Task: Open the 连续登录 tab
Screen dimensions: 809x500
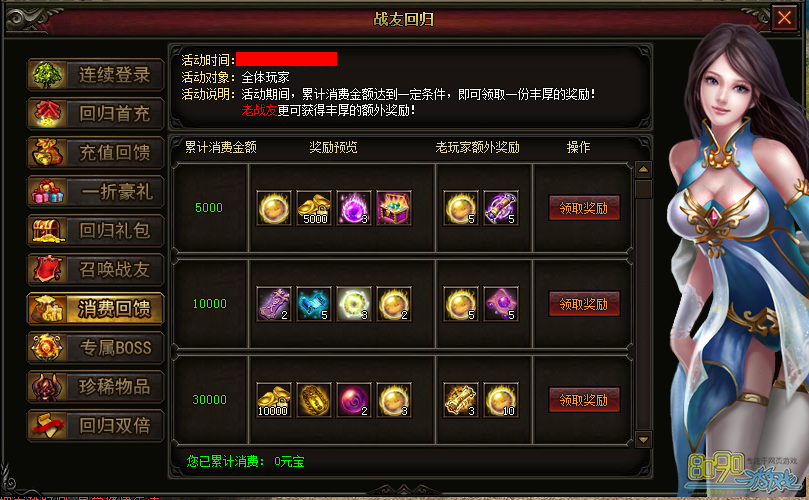Action: click(x=96, y=75)
